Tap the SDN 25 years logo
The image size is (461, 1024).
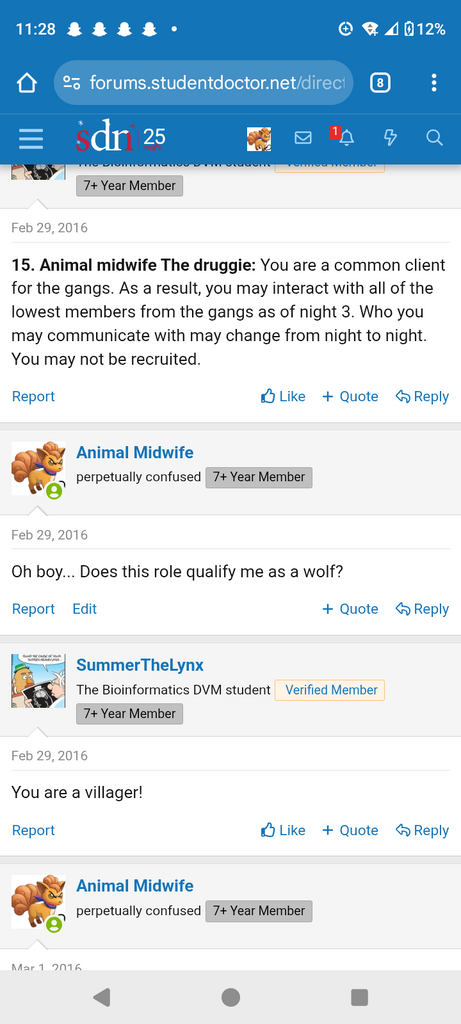(121, 136)
